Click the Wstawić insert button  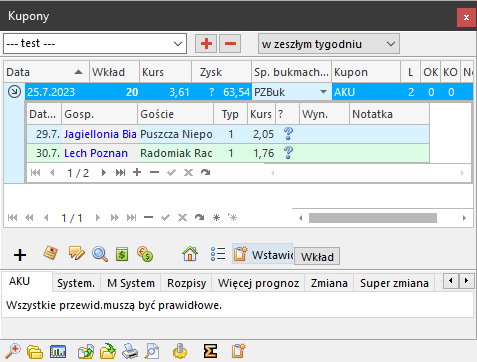262,254
